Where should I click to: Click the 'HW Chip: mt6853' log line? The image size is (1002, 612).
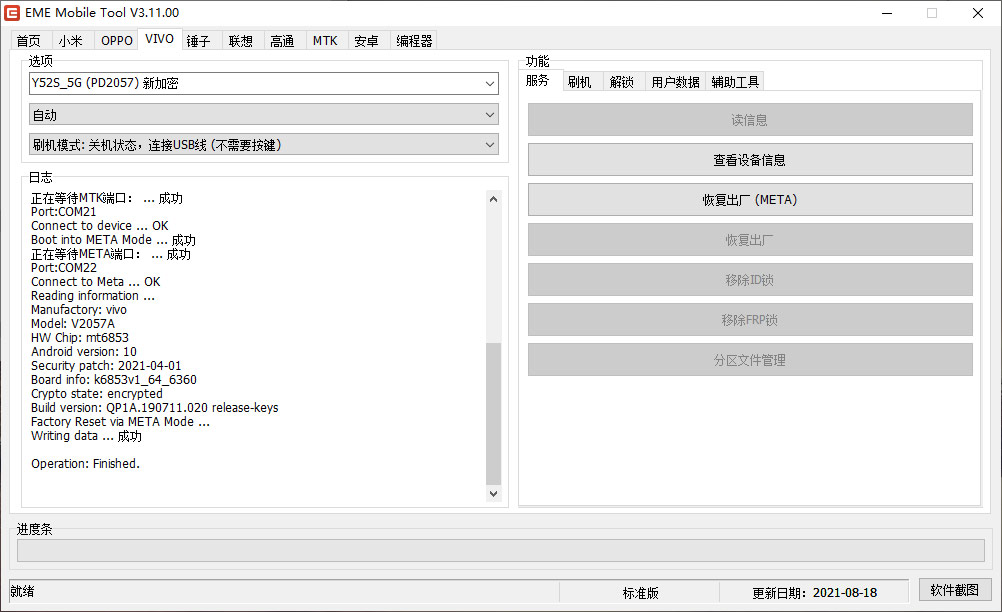[80, 338]
